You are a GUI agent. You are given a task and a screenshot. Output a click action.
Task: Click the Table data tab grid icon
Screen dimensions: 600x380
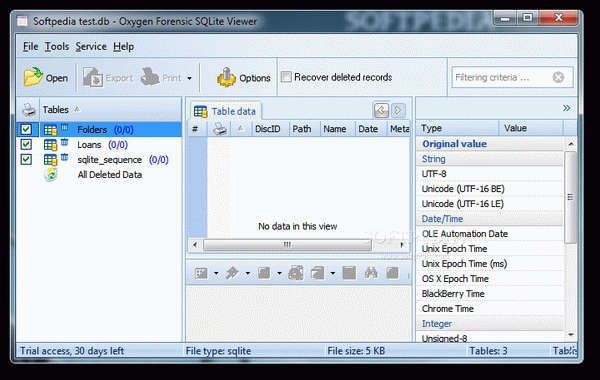pos(200,111)
